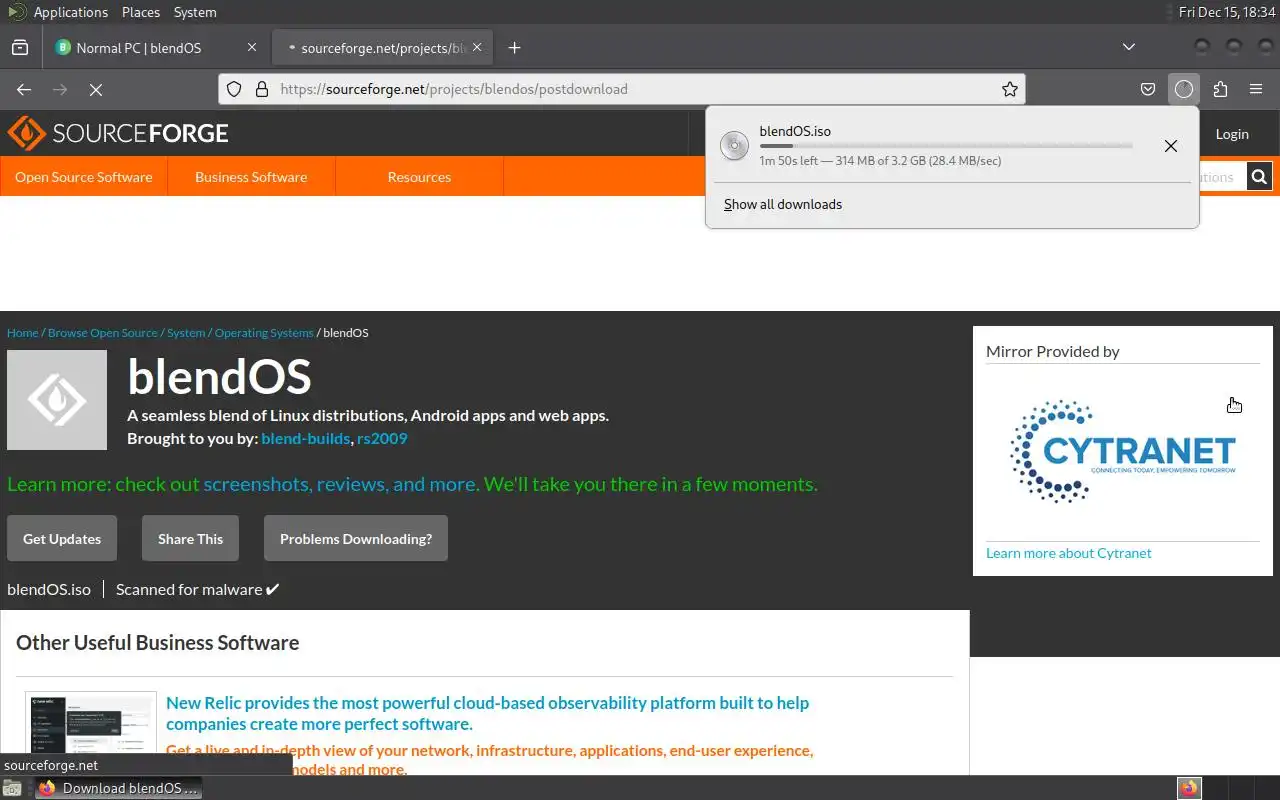Bookmark this page with the star icon
This screenshot has width=1280, height=800.
pyautogui.click(x=1010, y=89)
